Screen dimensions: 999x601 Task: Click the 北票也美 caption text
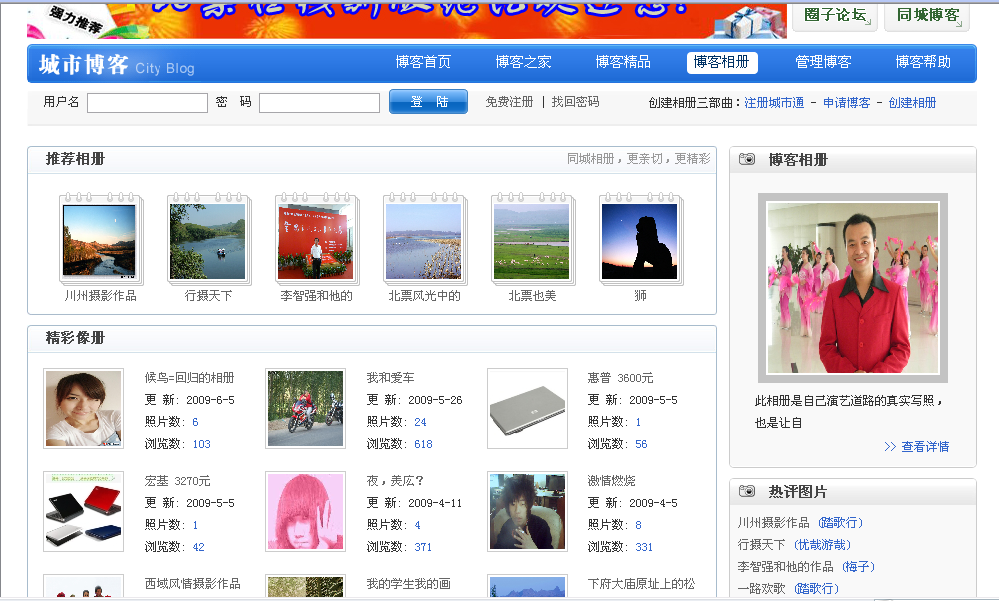pyautogui.click(x=532, y=296)
